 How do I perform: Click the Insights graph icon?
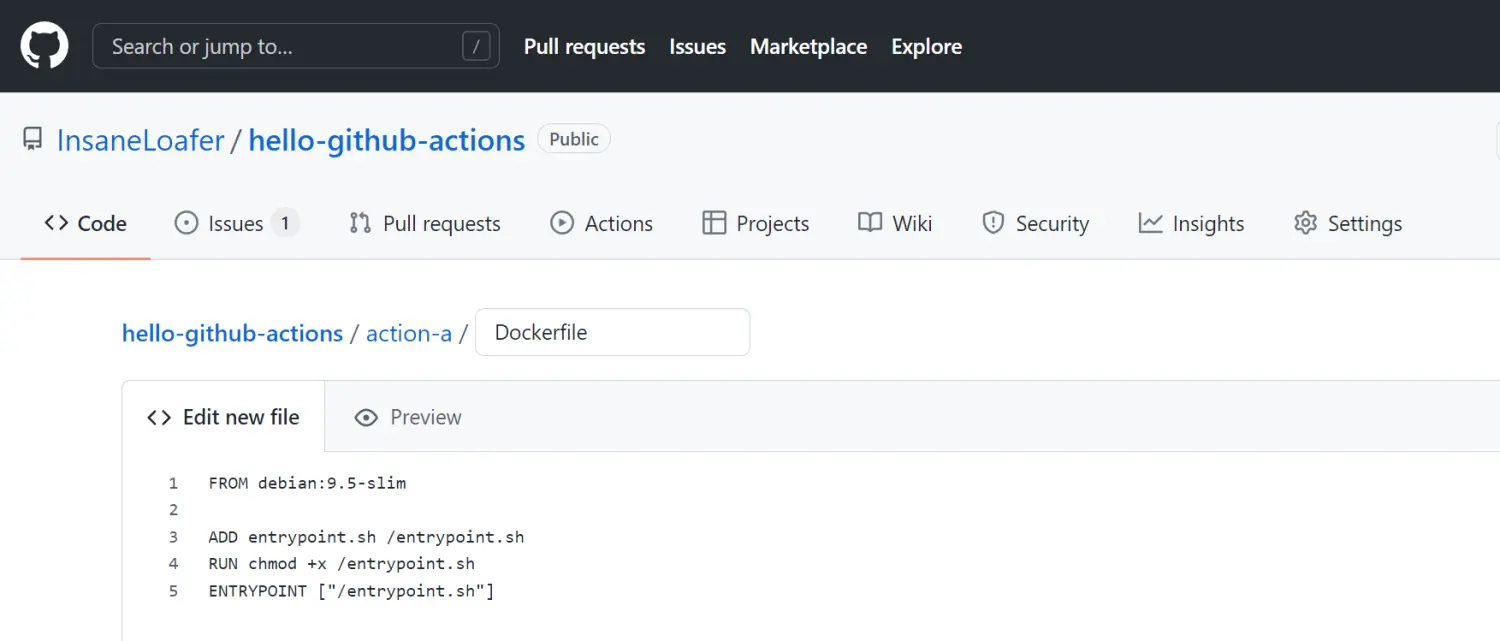1150,223
